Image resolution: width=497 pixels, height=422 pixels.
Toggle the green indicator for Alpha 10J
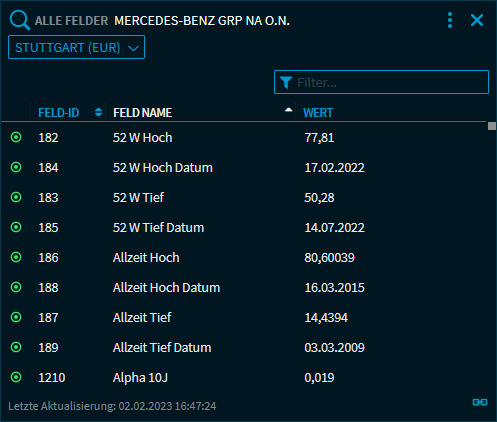16,377
